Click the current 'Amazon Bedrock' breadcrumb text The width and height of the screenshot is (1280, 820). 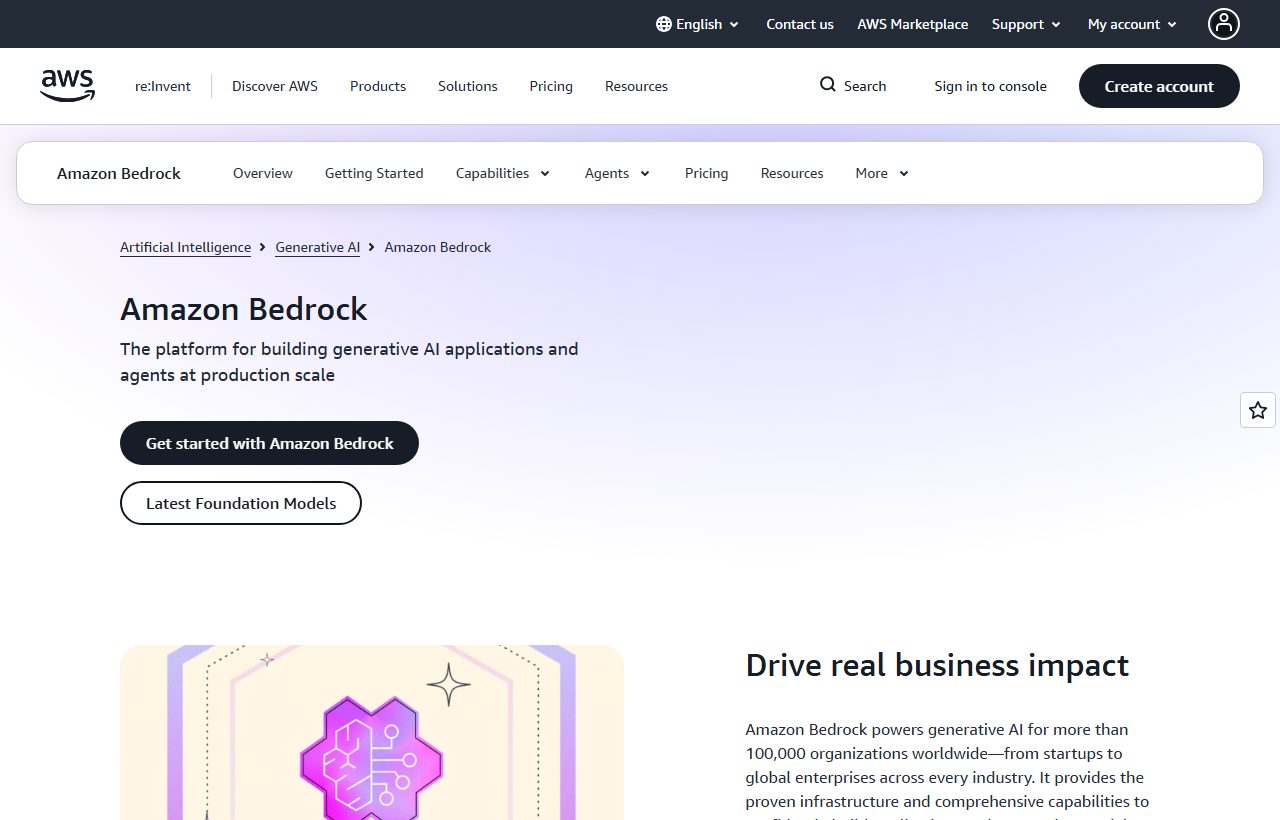pyautogui.click(x=438, y=247)
